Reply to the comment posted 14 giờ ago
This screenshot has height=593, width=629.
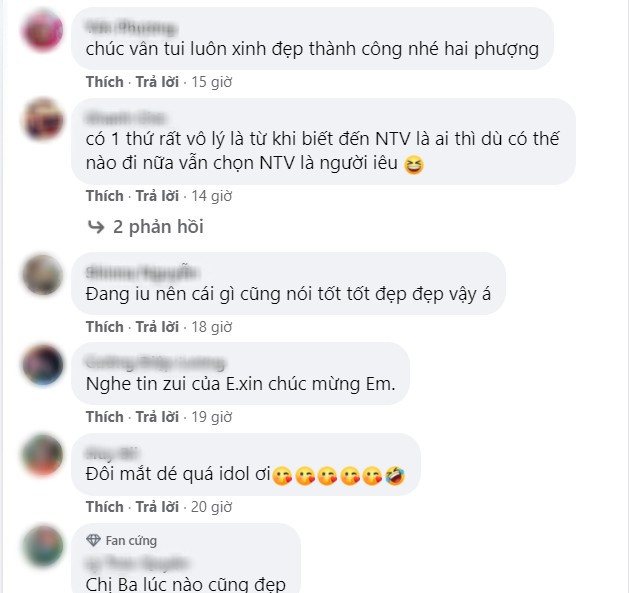coord(157,196)
